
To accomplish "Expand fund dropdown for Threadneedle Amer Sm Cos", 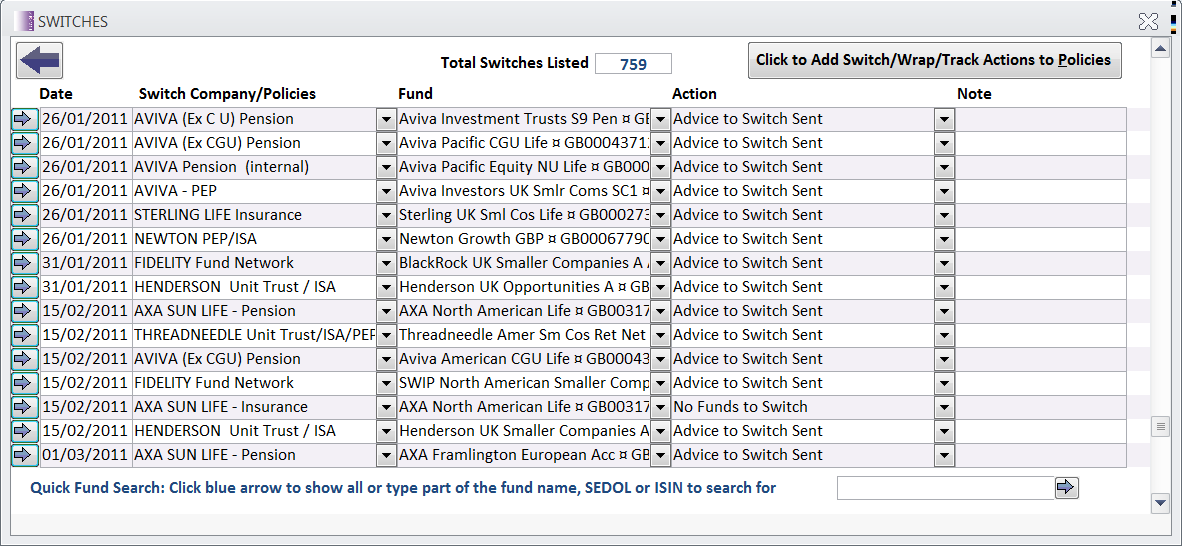I will [x=660, y=336].
